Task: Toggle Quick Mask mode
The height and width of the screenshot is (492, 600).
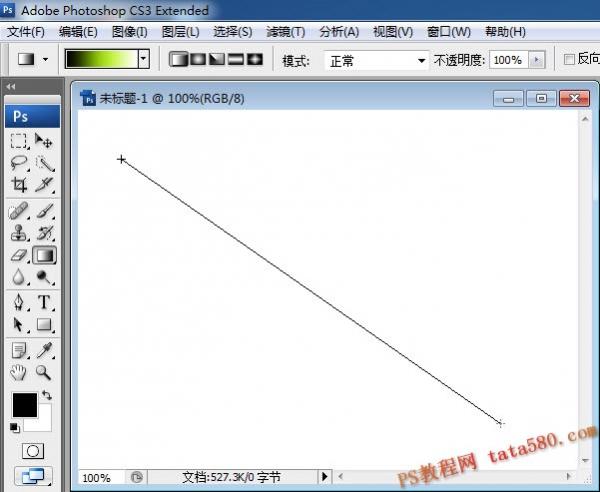Action: (x=33, y=451)
